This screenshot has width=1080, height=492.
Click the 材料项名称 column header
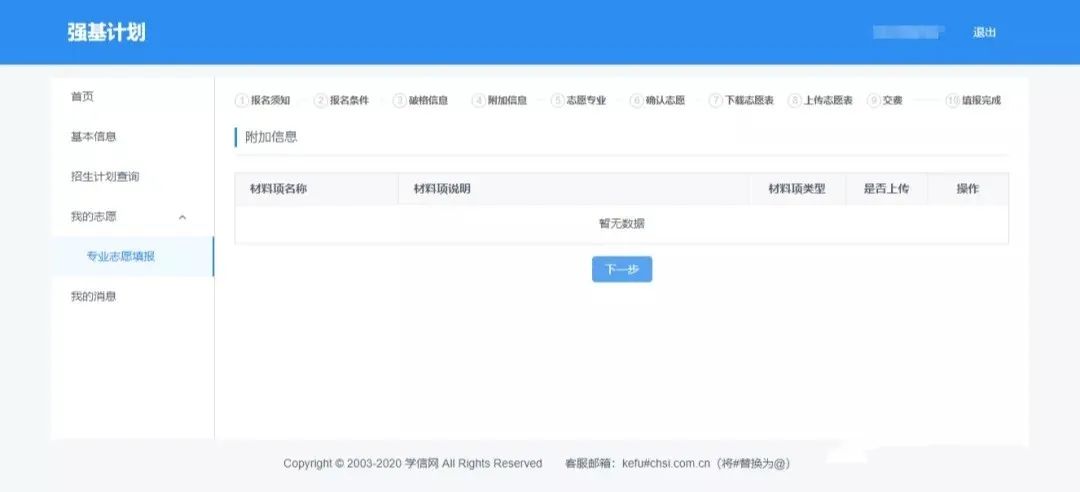click(278, 189)
